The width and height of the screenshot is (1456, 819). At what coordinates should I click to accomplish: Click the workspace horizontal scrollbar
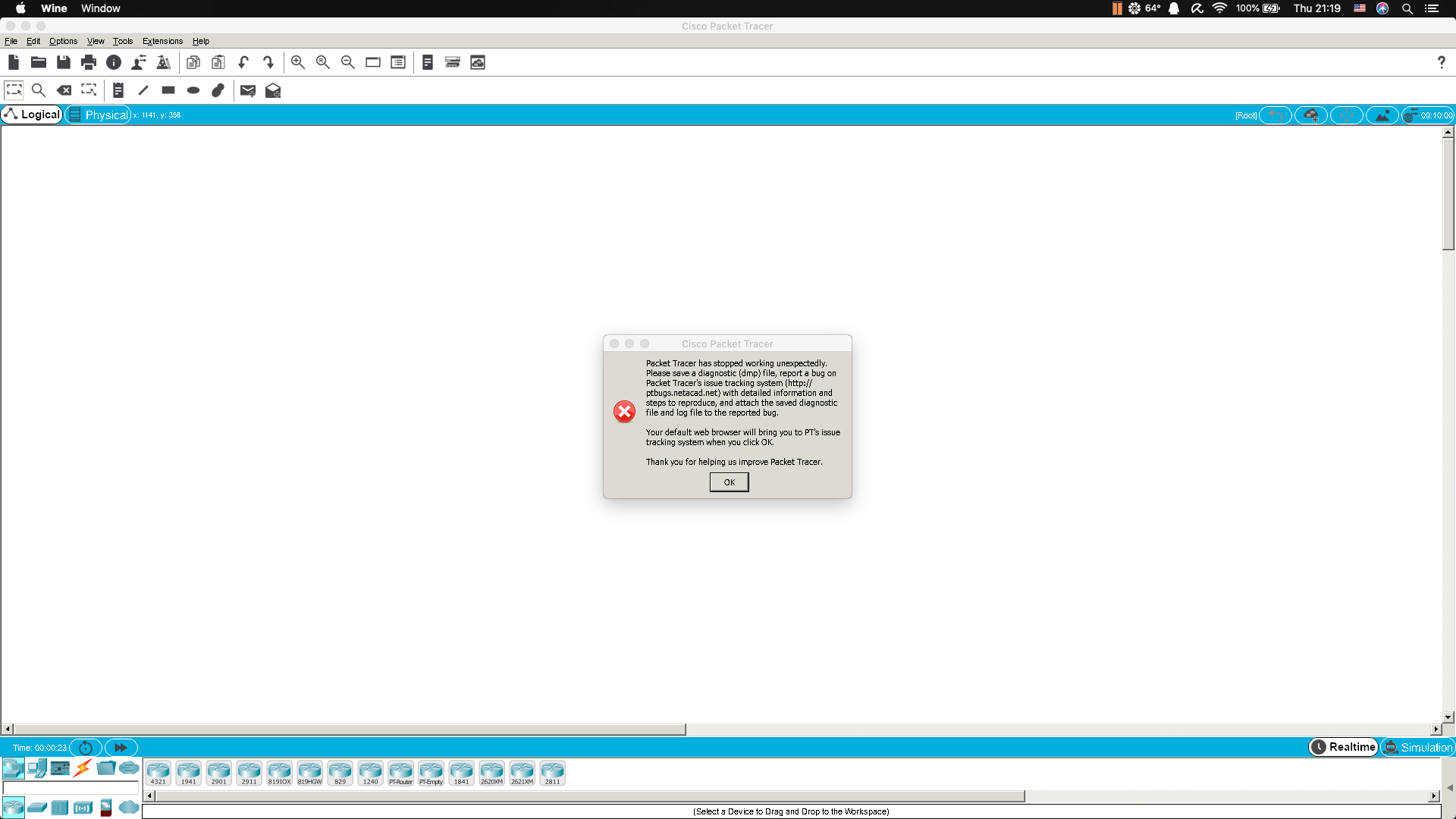click(350, 729)
